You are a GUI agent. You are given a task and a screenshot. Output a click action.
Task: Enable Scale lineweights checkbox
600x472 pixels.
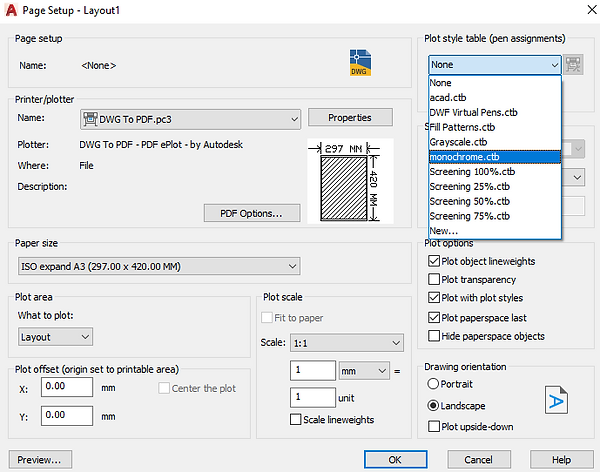295,419
